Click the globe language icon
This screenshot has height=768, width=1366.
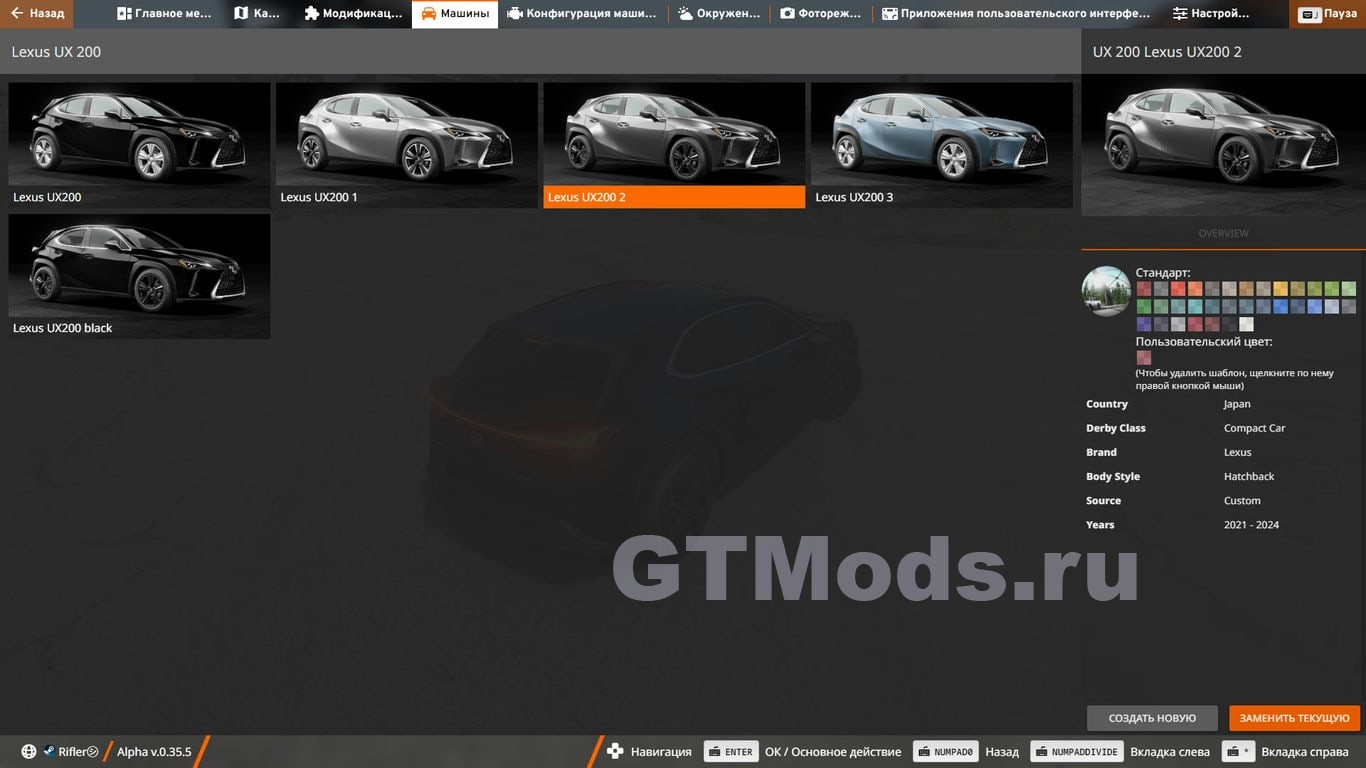click(x=29, y=752)
